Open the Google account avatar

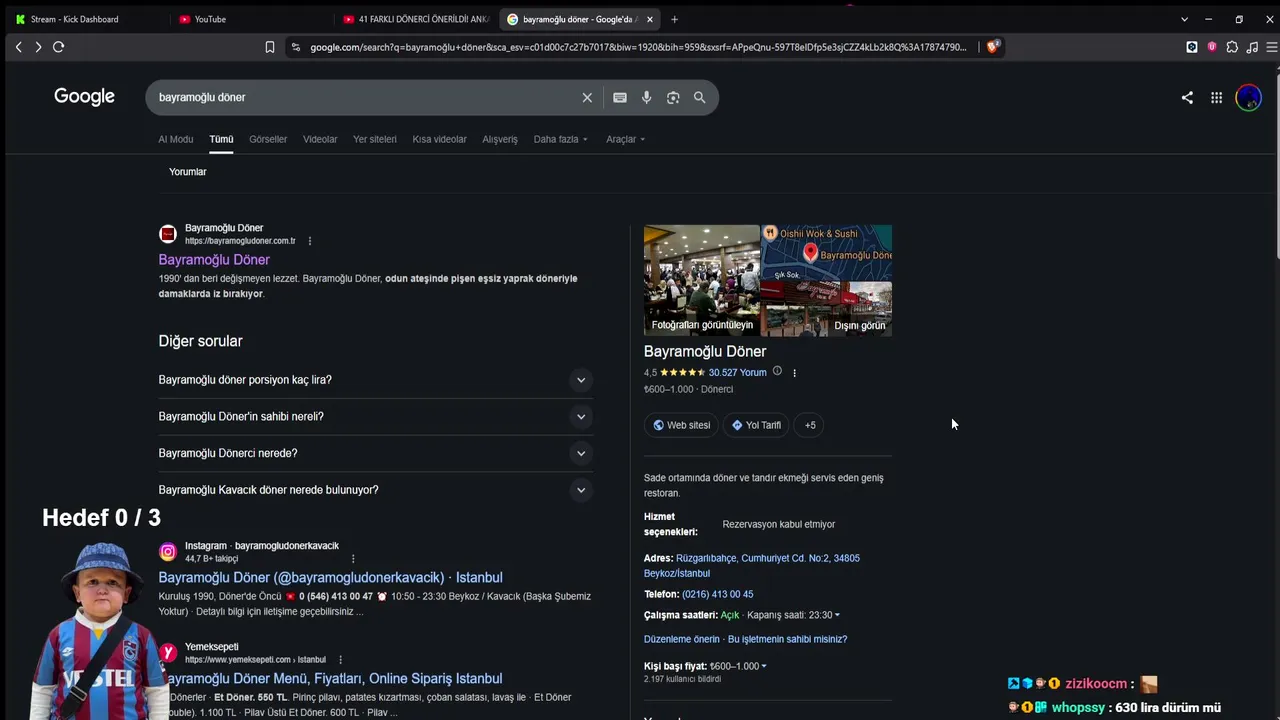(1248, 97)
